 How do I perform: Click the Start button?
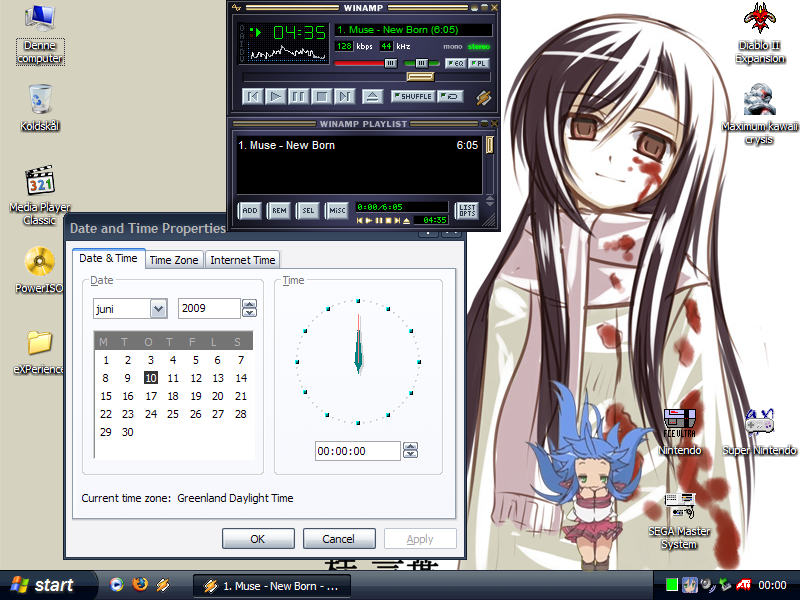coord(47,585)
